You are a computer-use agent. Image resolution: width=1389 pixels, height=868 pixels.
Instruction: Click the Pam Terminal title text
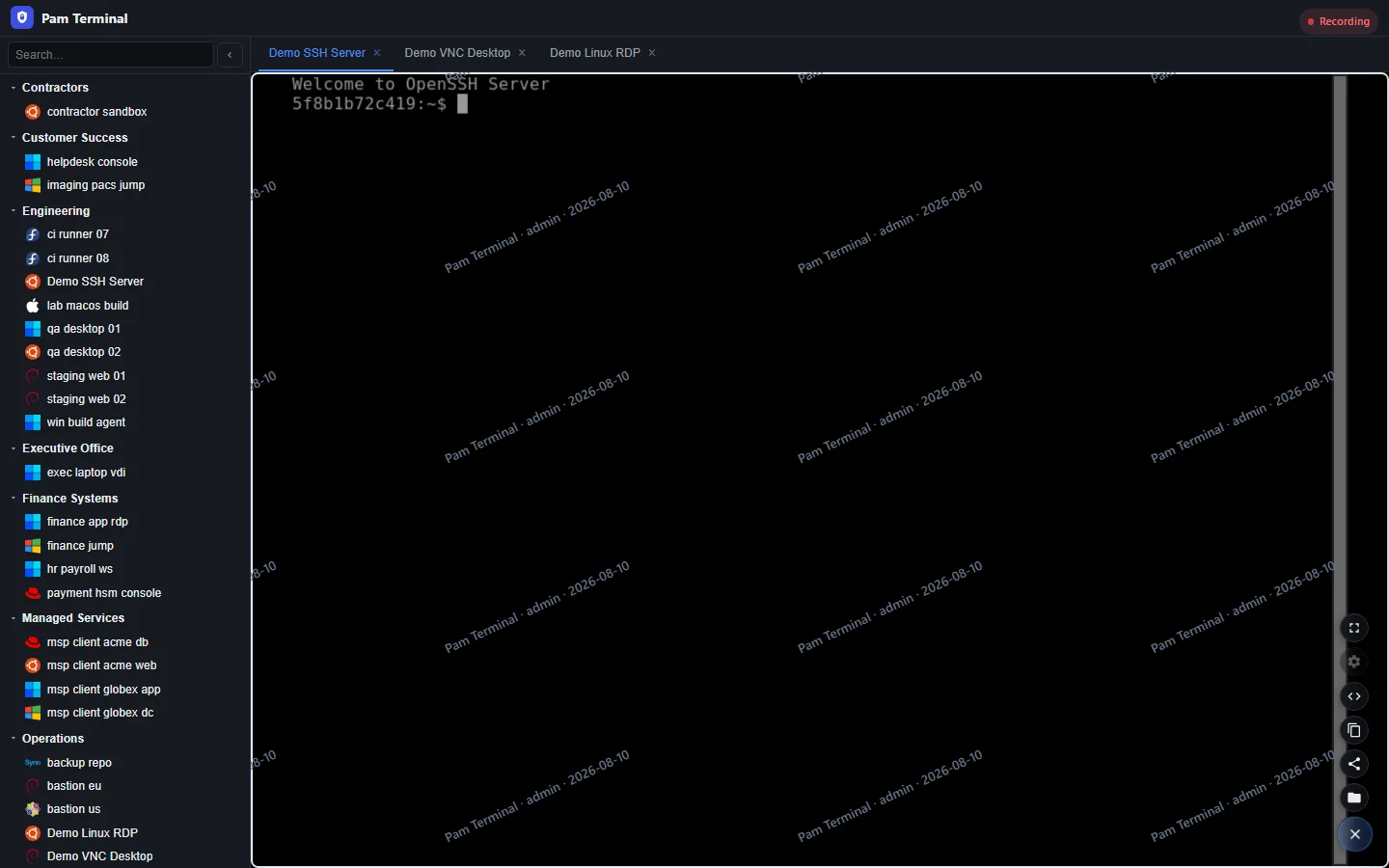coord(85,18)
